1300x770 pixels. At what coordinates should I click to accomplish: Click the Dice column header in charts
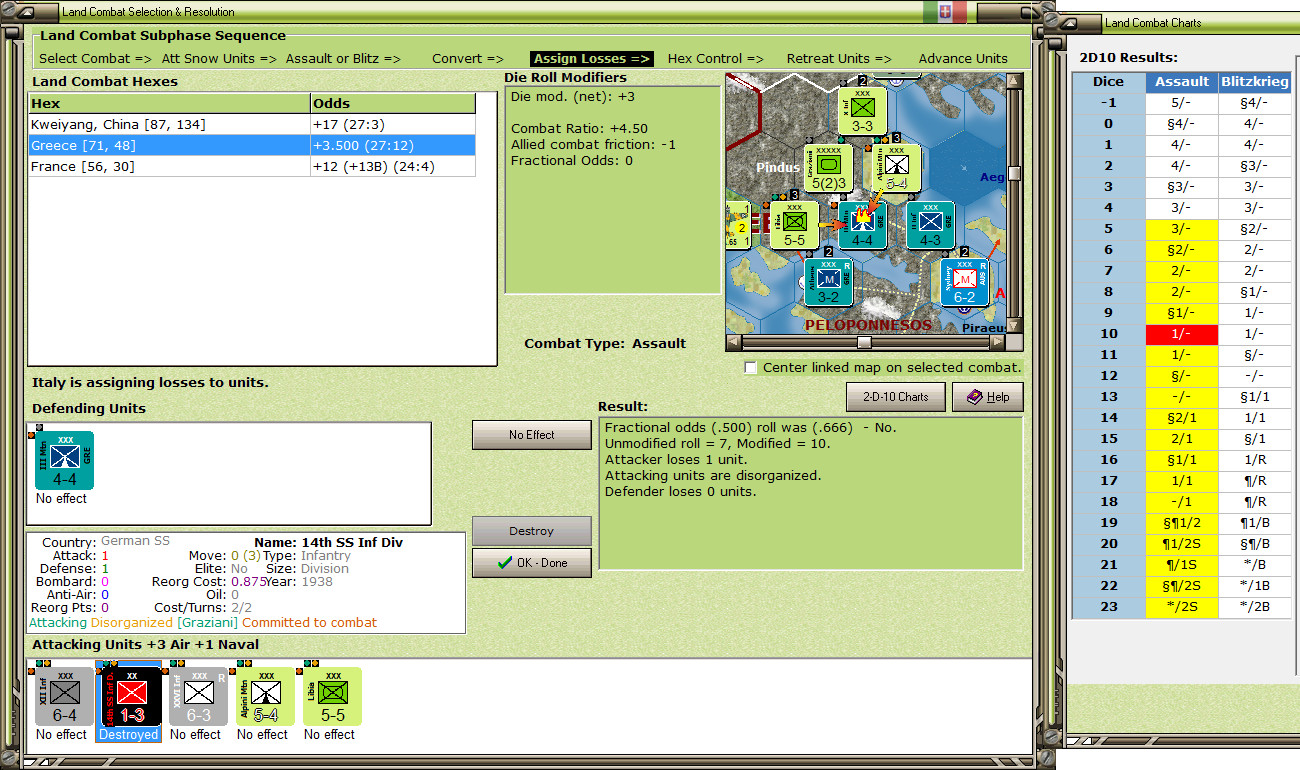pyautogui.click(x=1108, y=82)
